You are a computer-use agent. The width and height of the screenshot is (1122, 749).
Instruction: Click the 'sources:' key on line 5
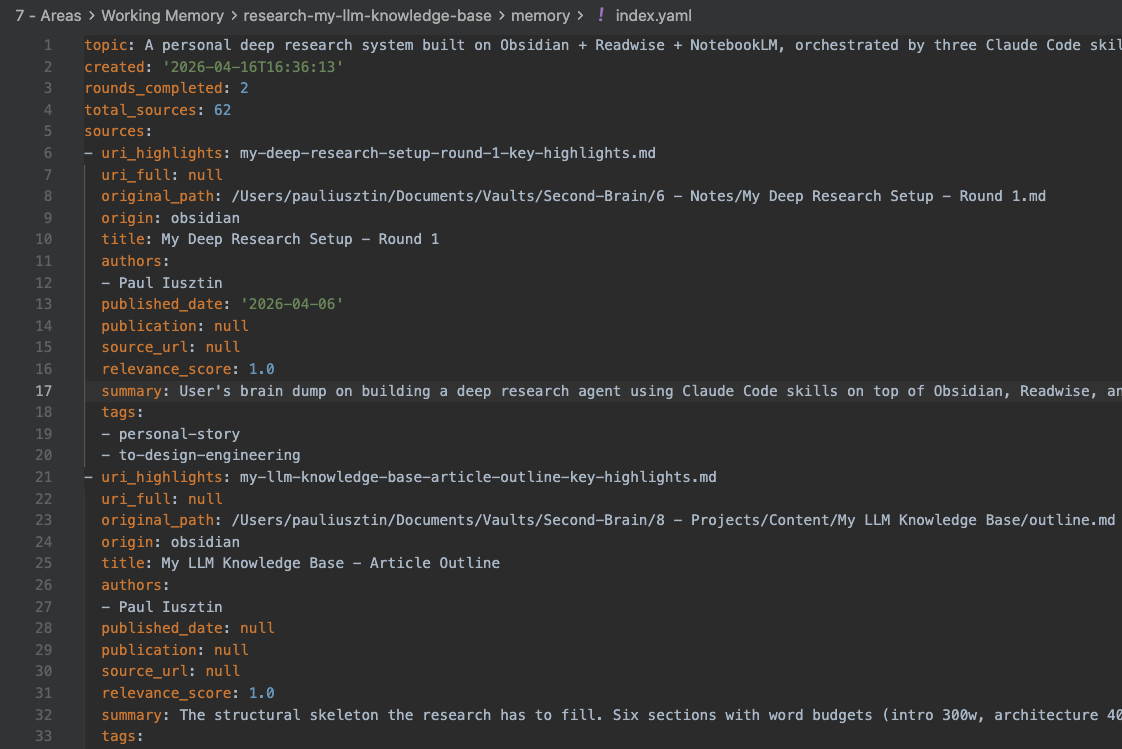coord(118,132)
